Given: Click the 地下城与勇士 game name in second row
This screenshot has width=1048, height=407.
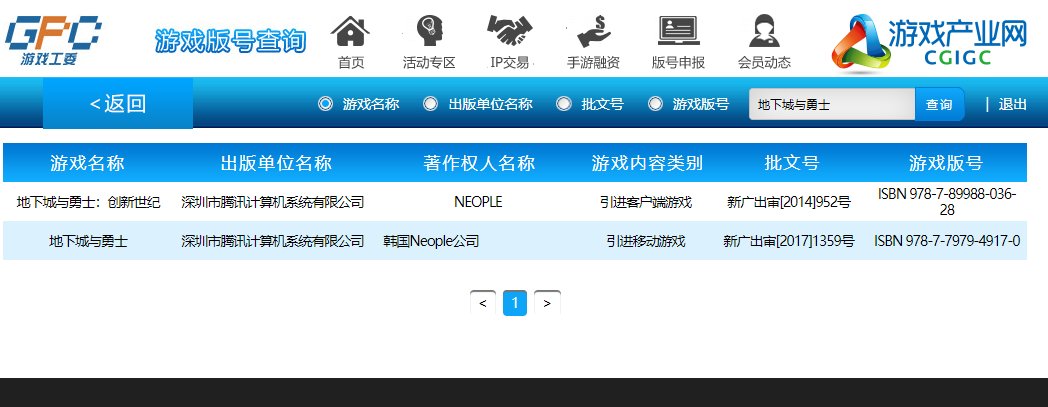Looking at the screenshot, I should [x=88, y=241].
